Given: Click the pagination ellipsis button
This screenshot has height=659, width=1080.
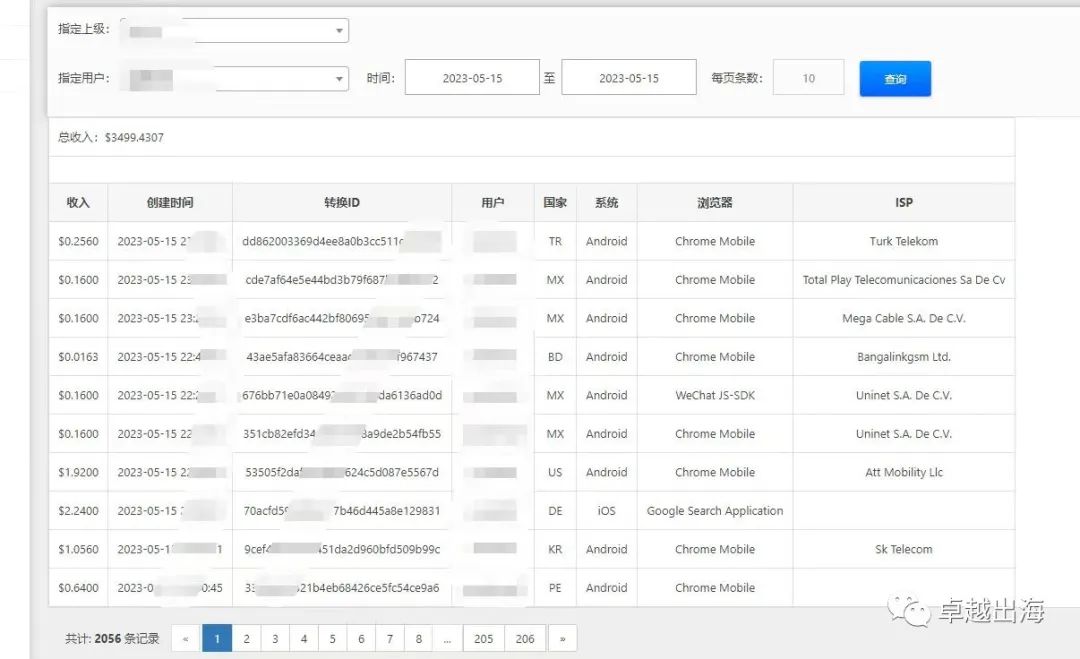Looking at the screenshot, I should (x=447, y=639).
